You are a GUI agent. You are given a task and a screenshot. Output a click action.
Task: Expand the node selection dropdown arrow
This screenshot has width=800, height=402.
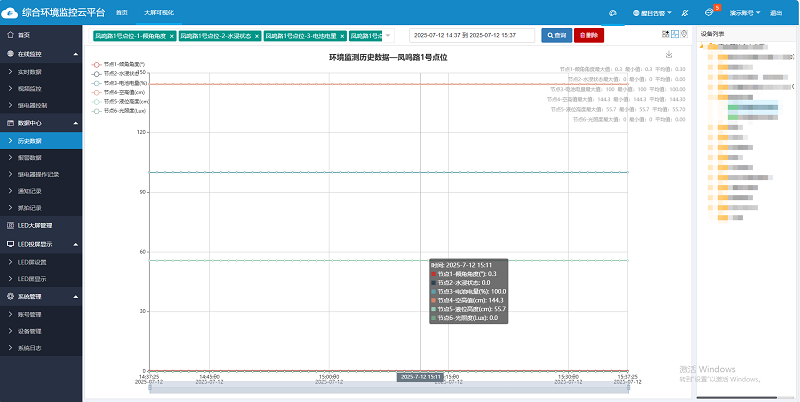click(x=388, y=35)
